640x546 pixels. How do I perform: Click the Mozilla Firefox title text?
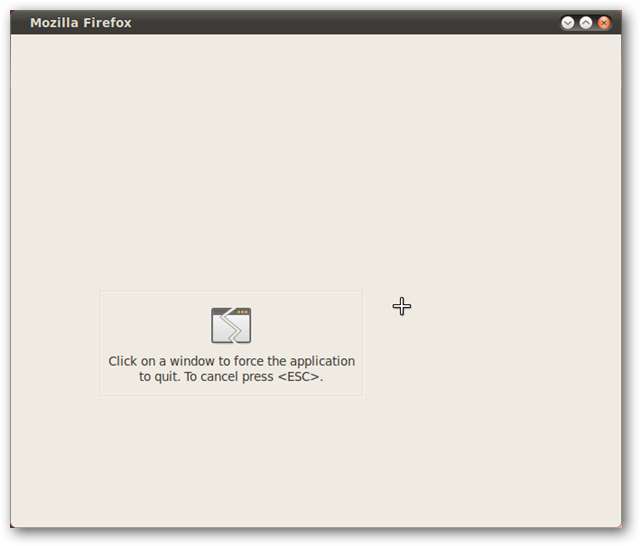tap(81, 22)
